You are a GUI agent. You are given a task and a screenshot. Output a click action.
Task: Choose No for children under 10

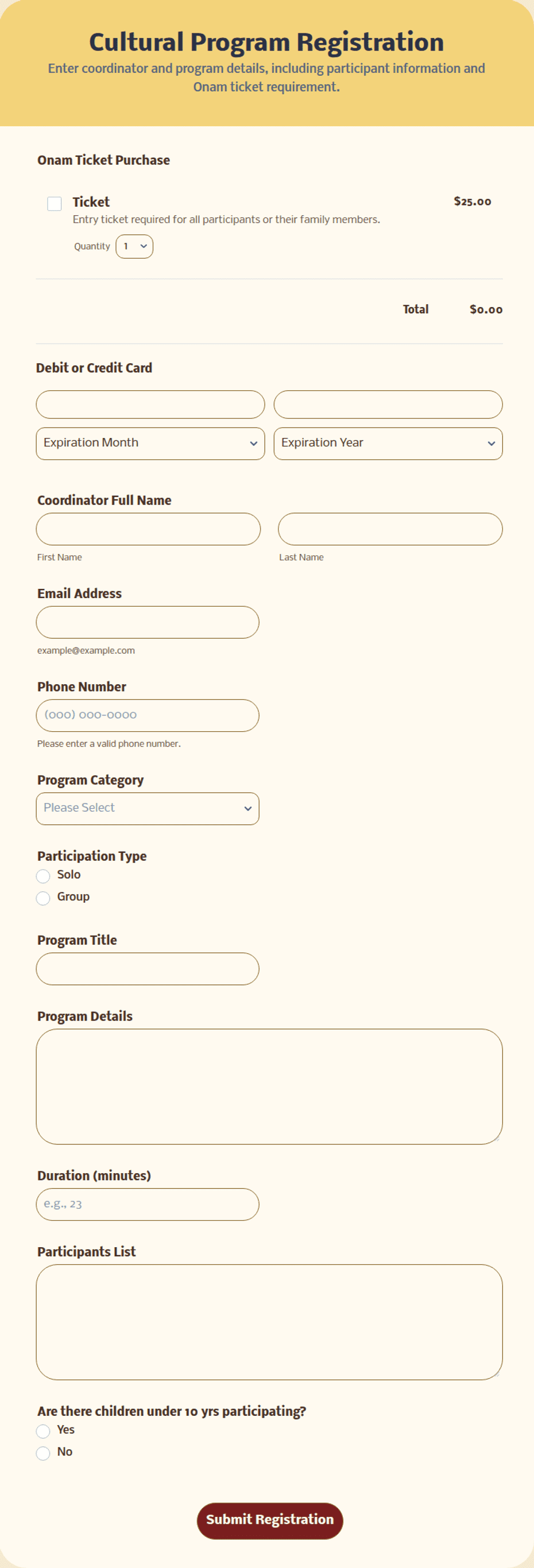[42, 1453]
